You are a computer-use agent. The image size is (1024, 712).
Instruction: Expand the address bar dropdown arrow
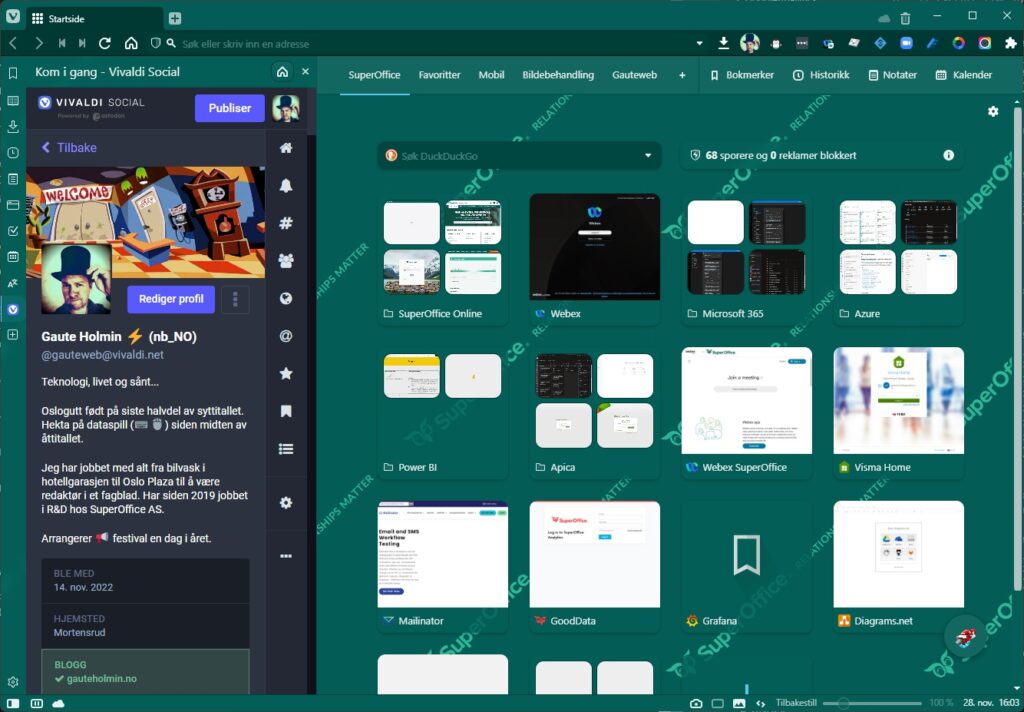tap(699, 44)
